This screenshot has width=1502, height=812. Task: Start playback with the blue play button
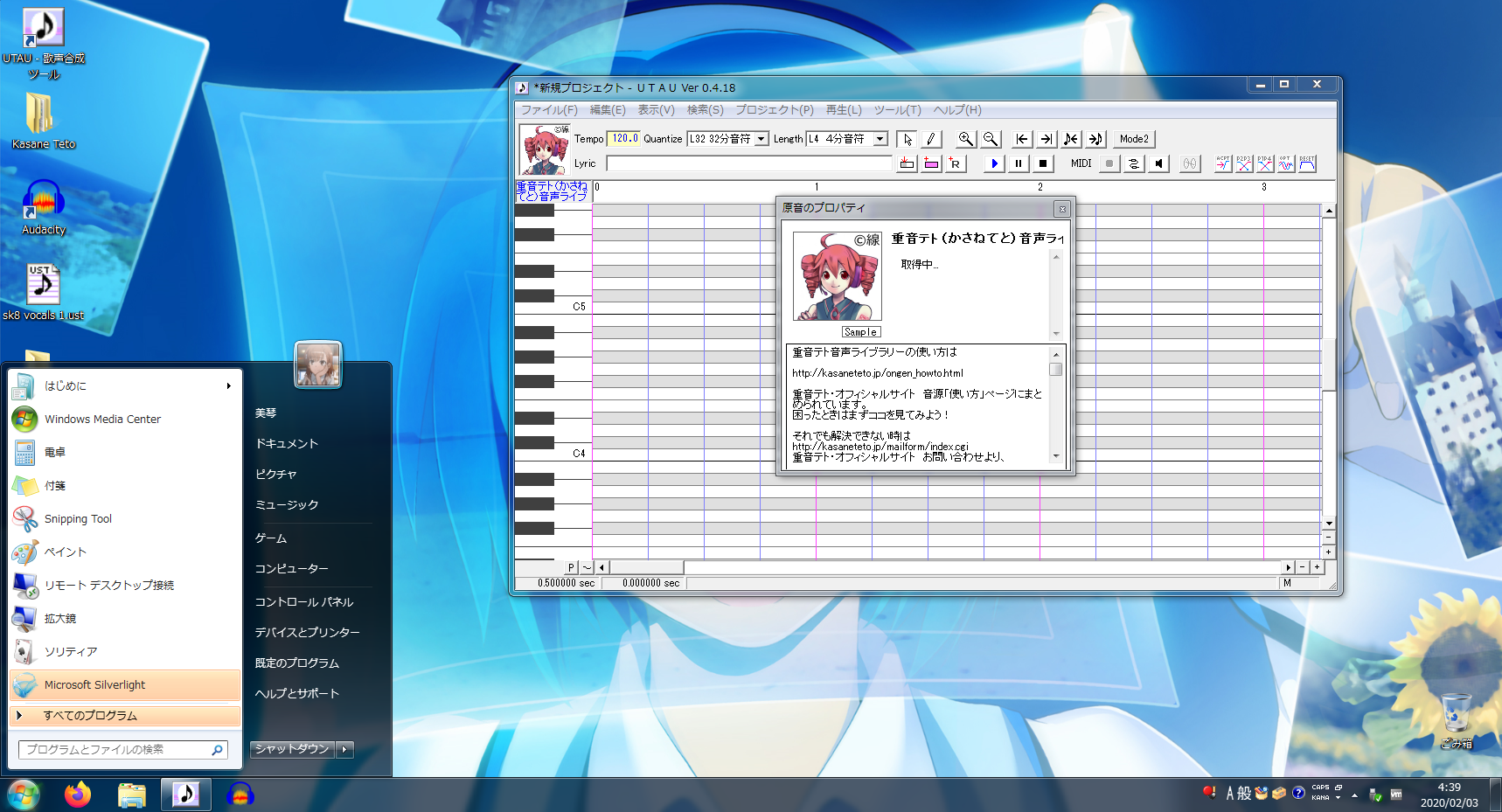coord(994,163)
